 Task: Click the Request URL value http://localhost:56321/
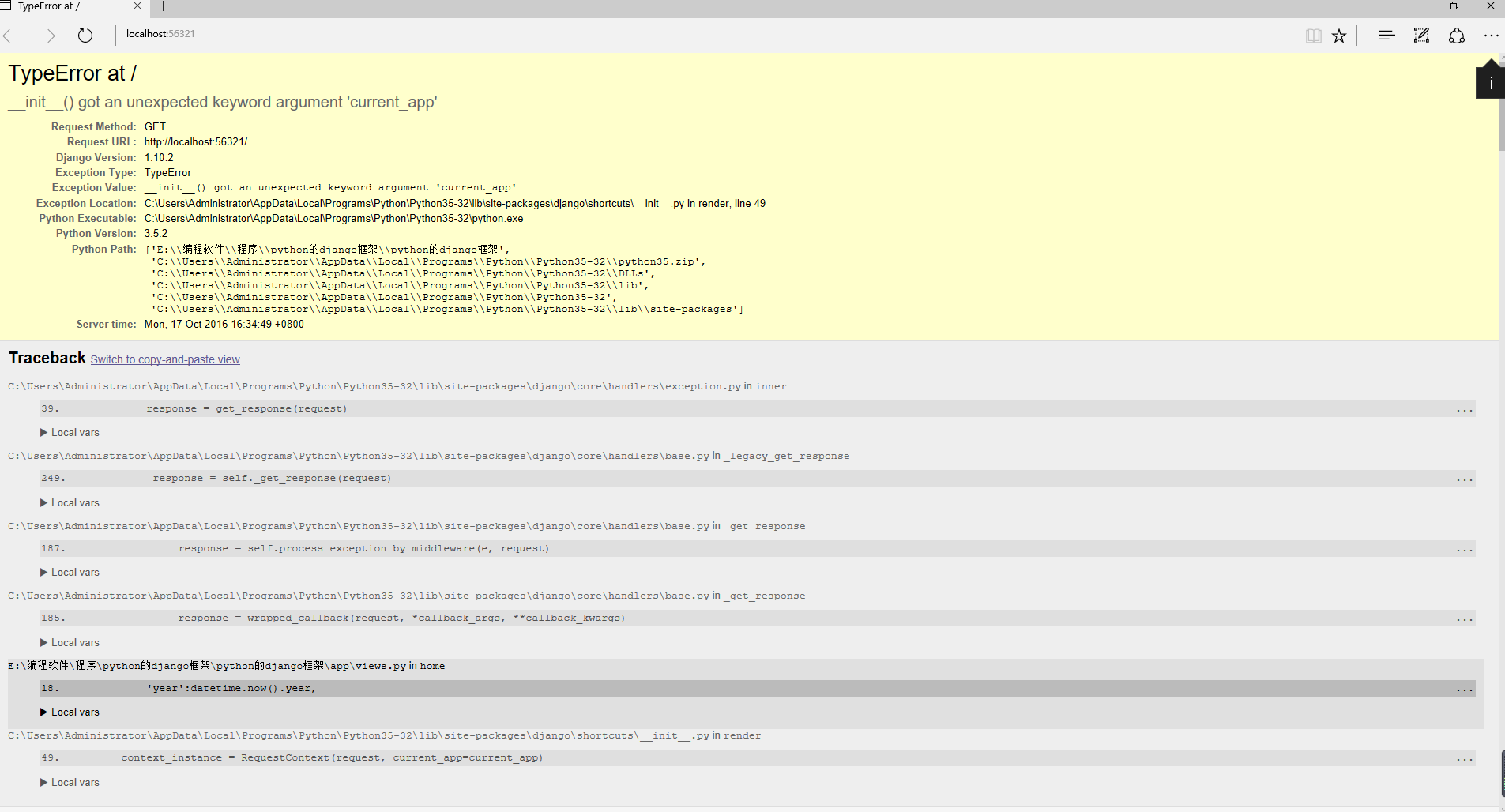click(196, 142)
